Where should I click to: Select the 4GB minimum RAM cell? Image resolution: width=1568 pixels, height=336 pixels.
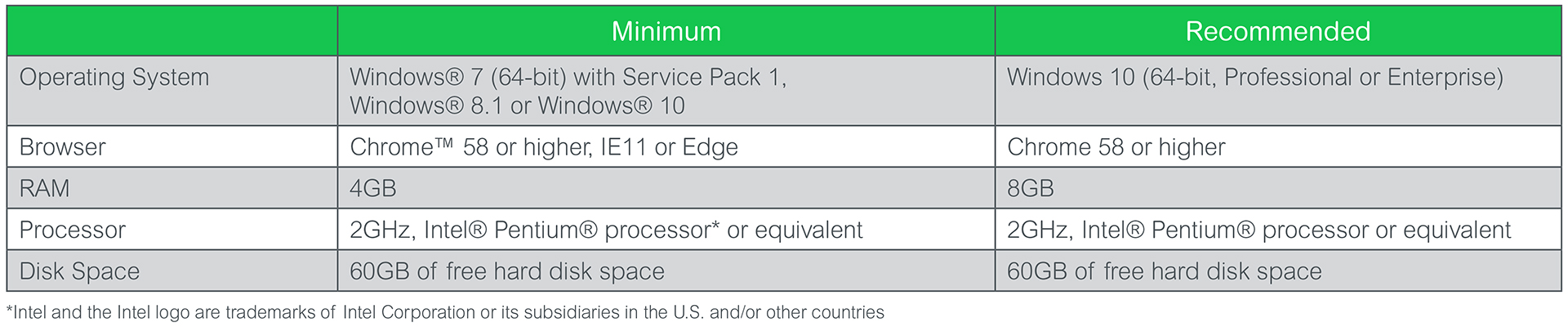click(666, 189)
